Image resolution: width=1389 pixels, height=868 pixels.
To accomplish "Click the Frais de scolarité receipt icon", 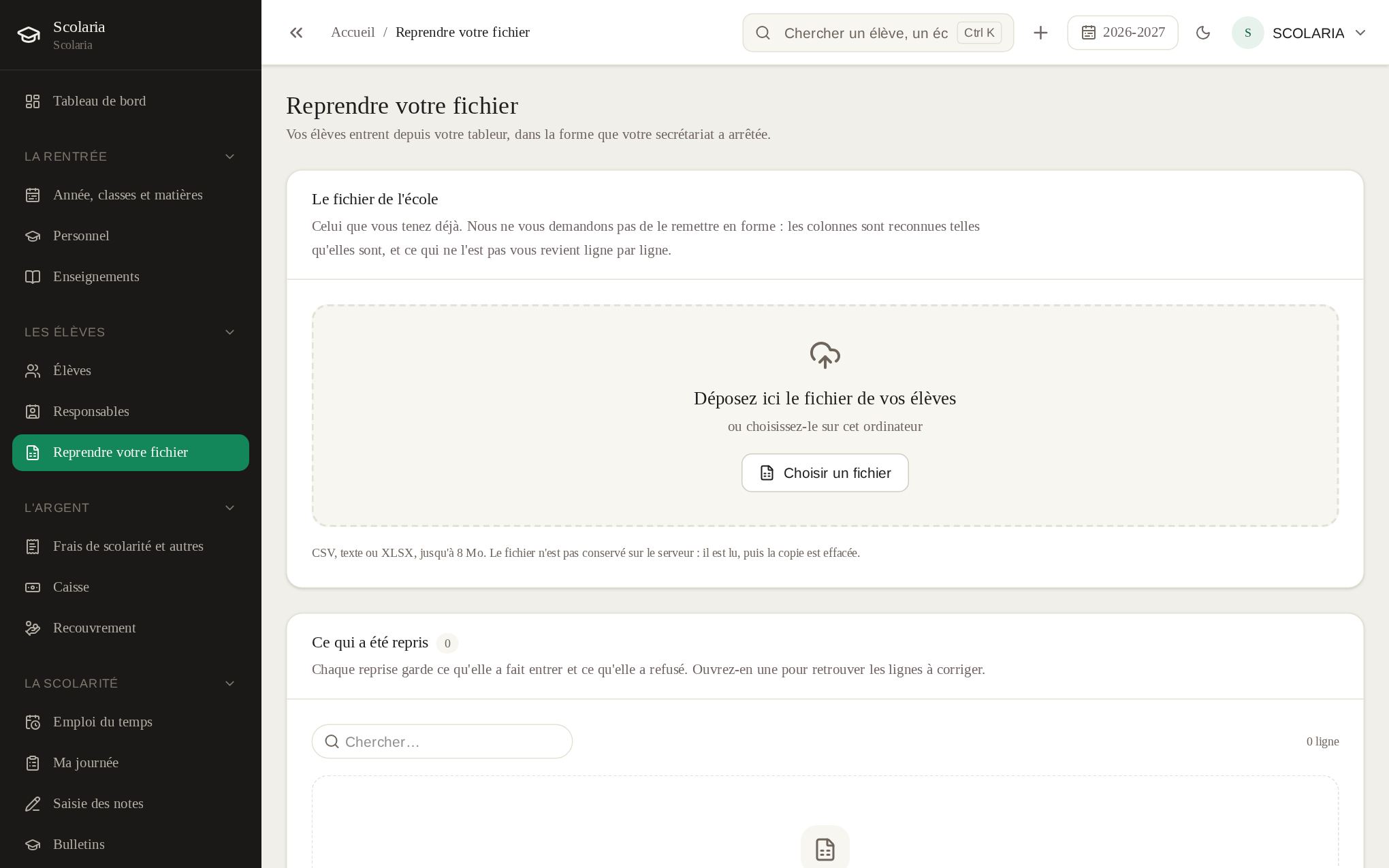I will pos(33,547).
